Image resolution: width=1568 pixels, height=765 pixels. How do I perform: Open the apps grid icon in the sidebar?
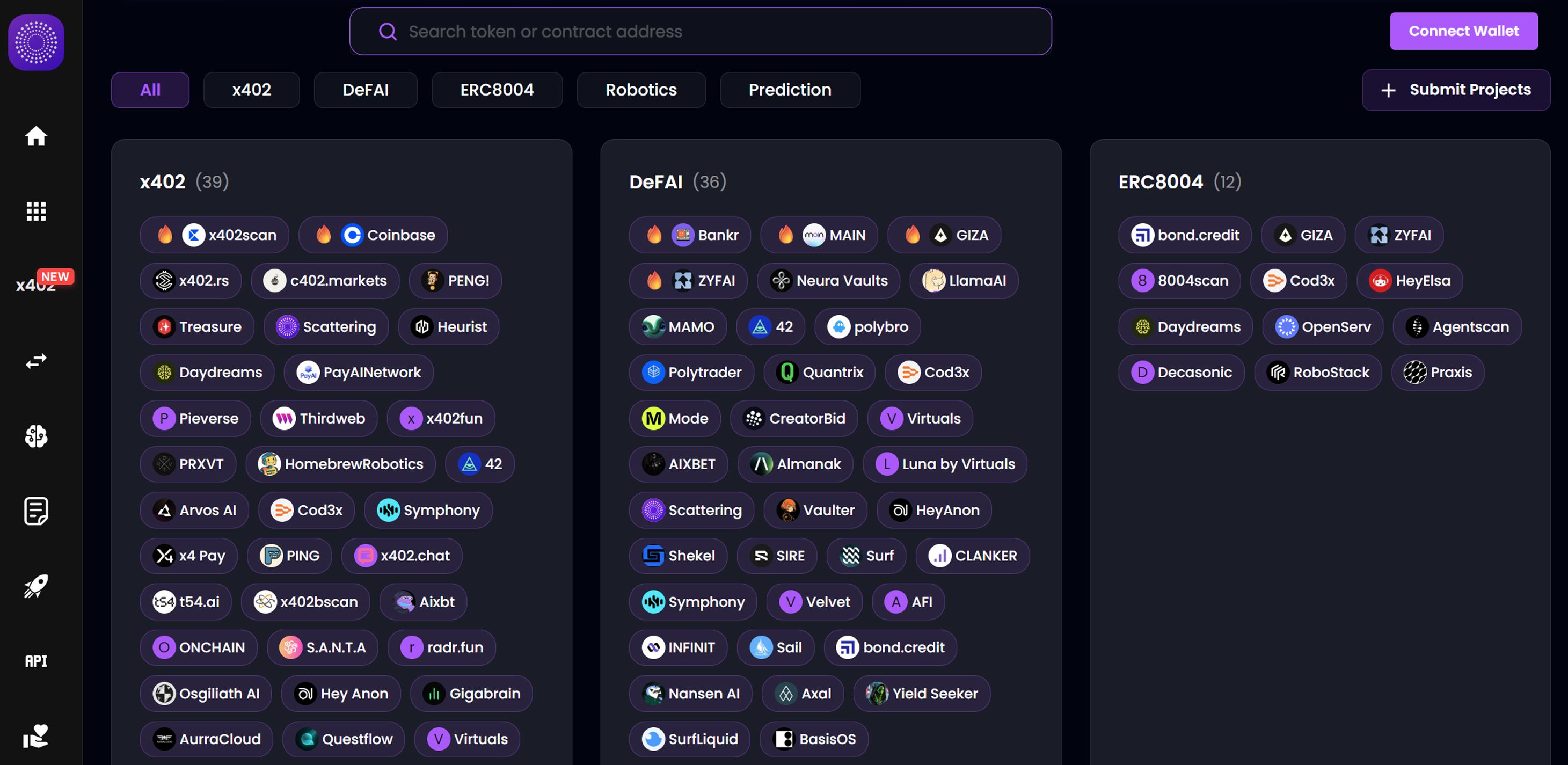(x=36, y=211)
